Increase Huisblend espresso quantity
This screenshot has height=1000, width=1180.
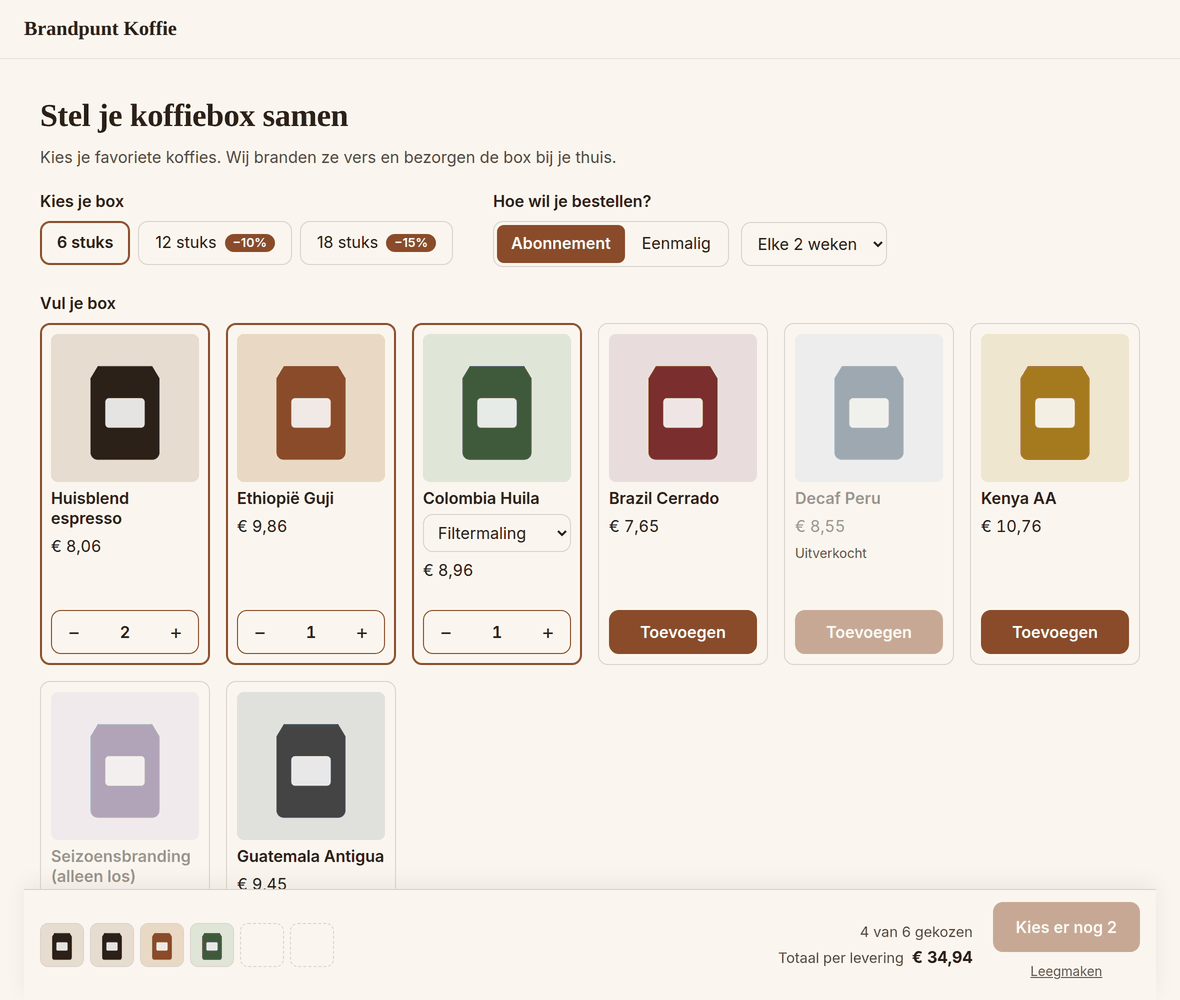(176, 633)
